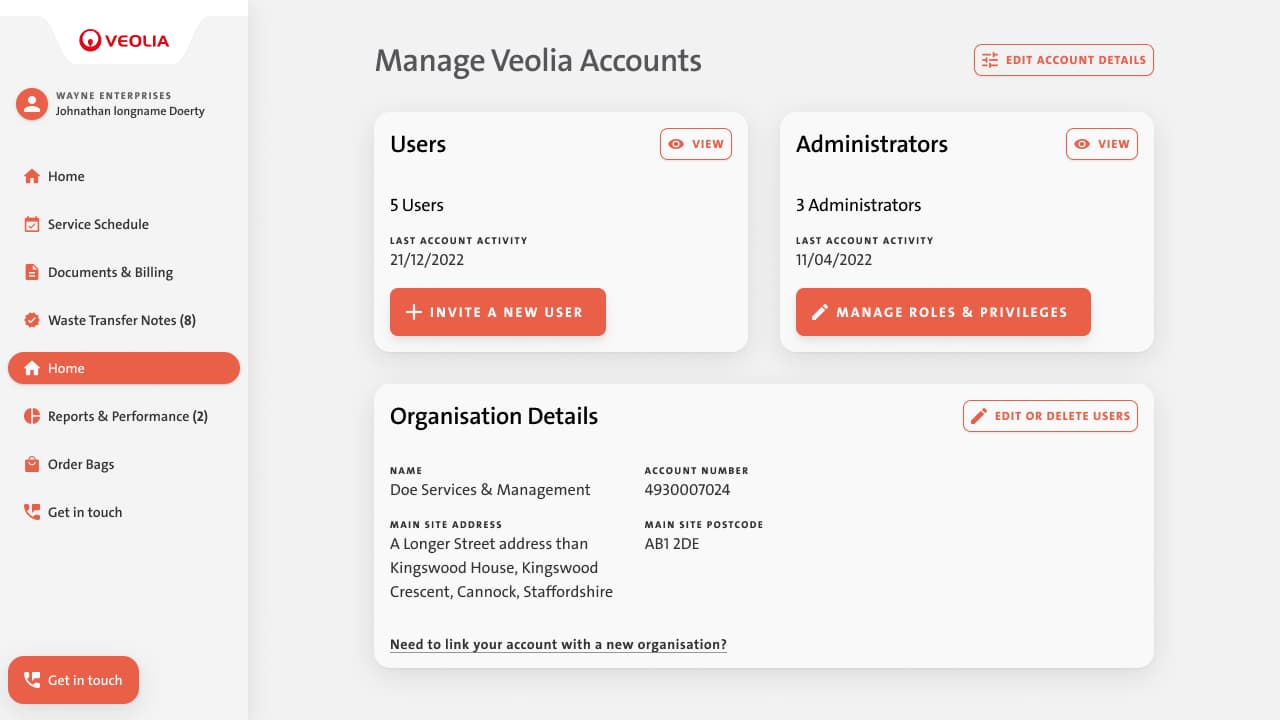Viewport: 1280px width, 720px height.
Task: Click Edit Account Details button
Action: pos(1063,60)
